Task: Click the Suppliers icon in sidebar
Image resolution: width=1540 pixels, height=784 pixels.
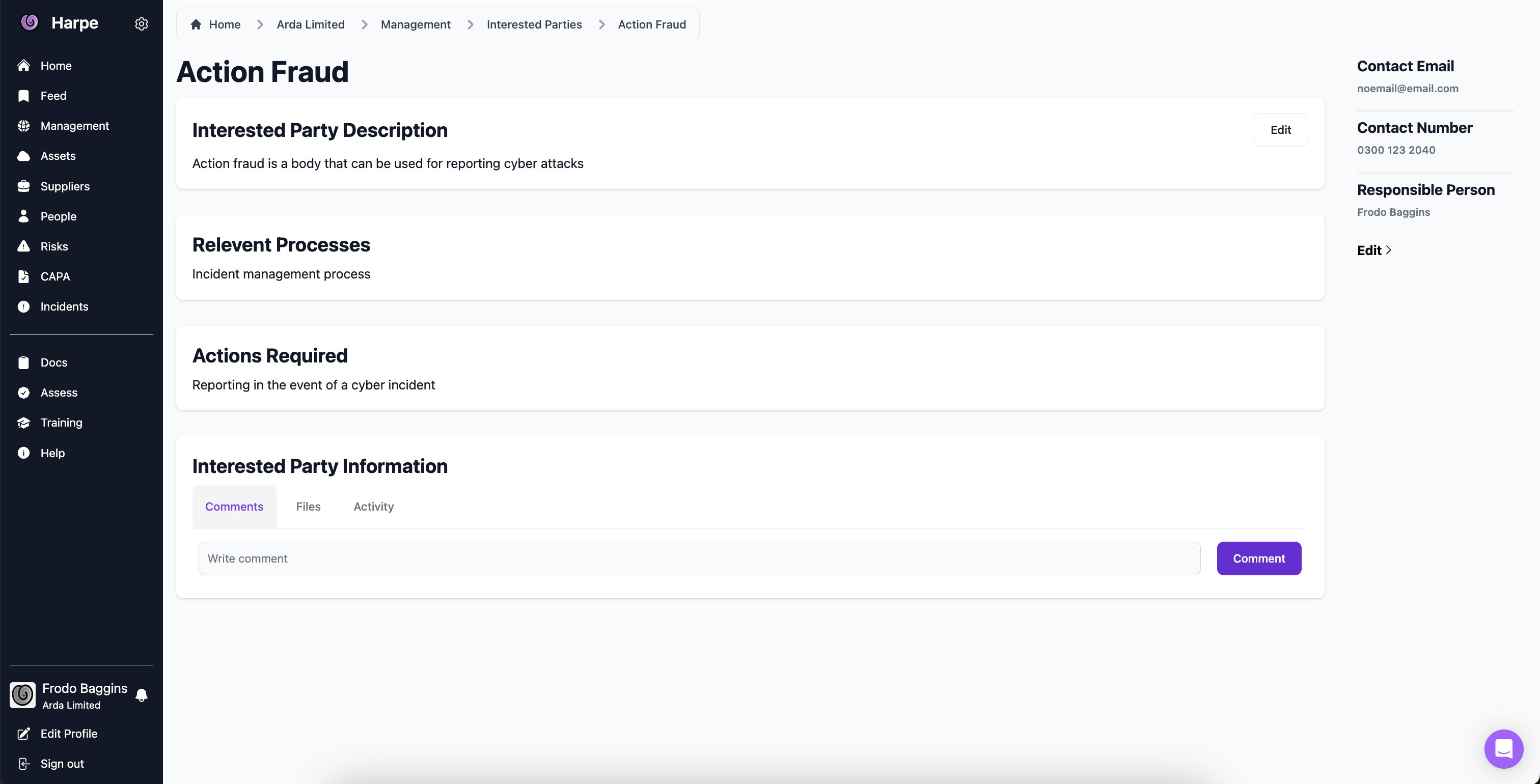Action: pos(23,186)
